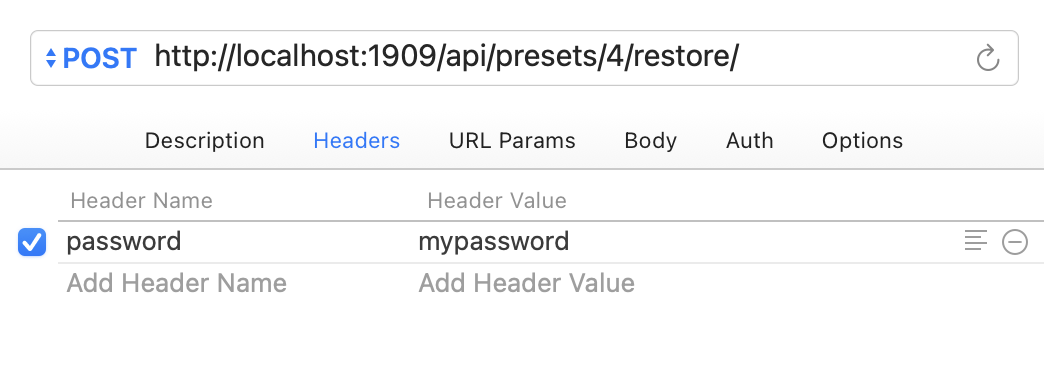
Task: Click the up-down arrows beside POST
Action: (51, 58)
